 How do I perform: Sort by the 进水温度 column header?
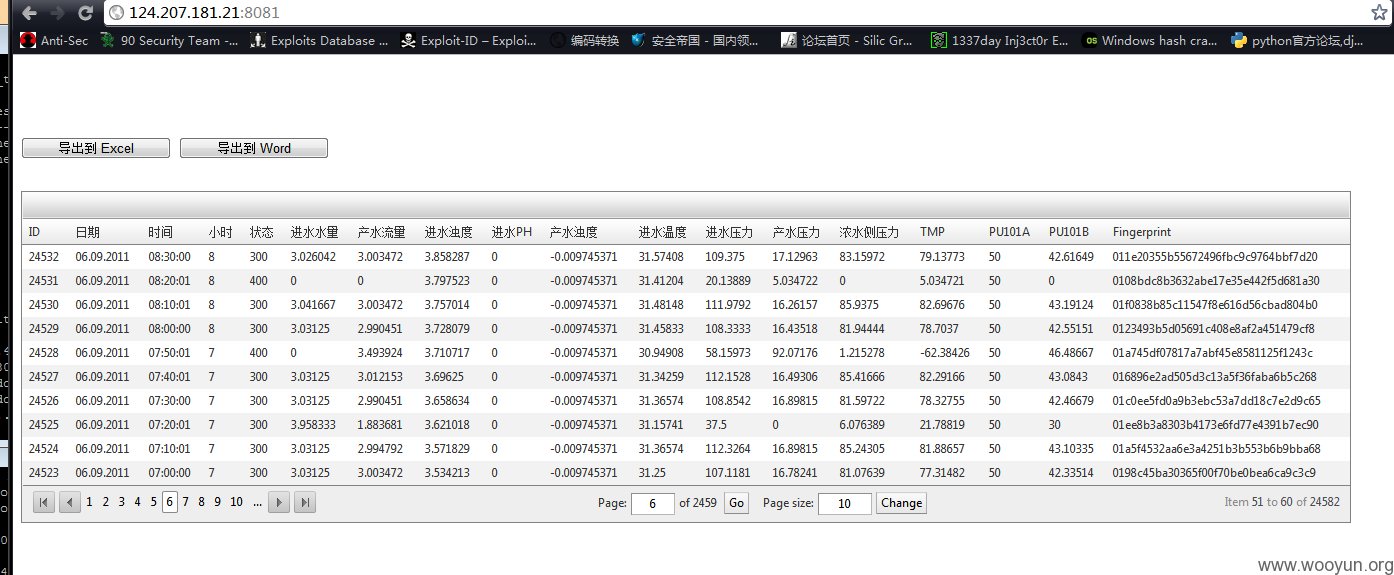(663, 232)
